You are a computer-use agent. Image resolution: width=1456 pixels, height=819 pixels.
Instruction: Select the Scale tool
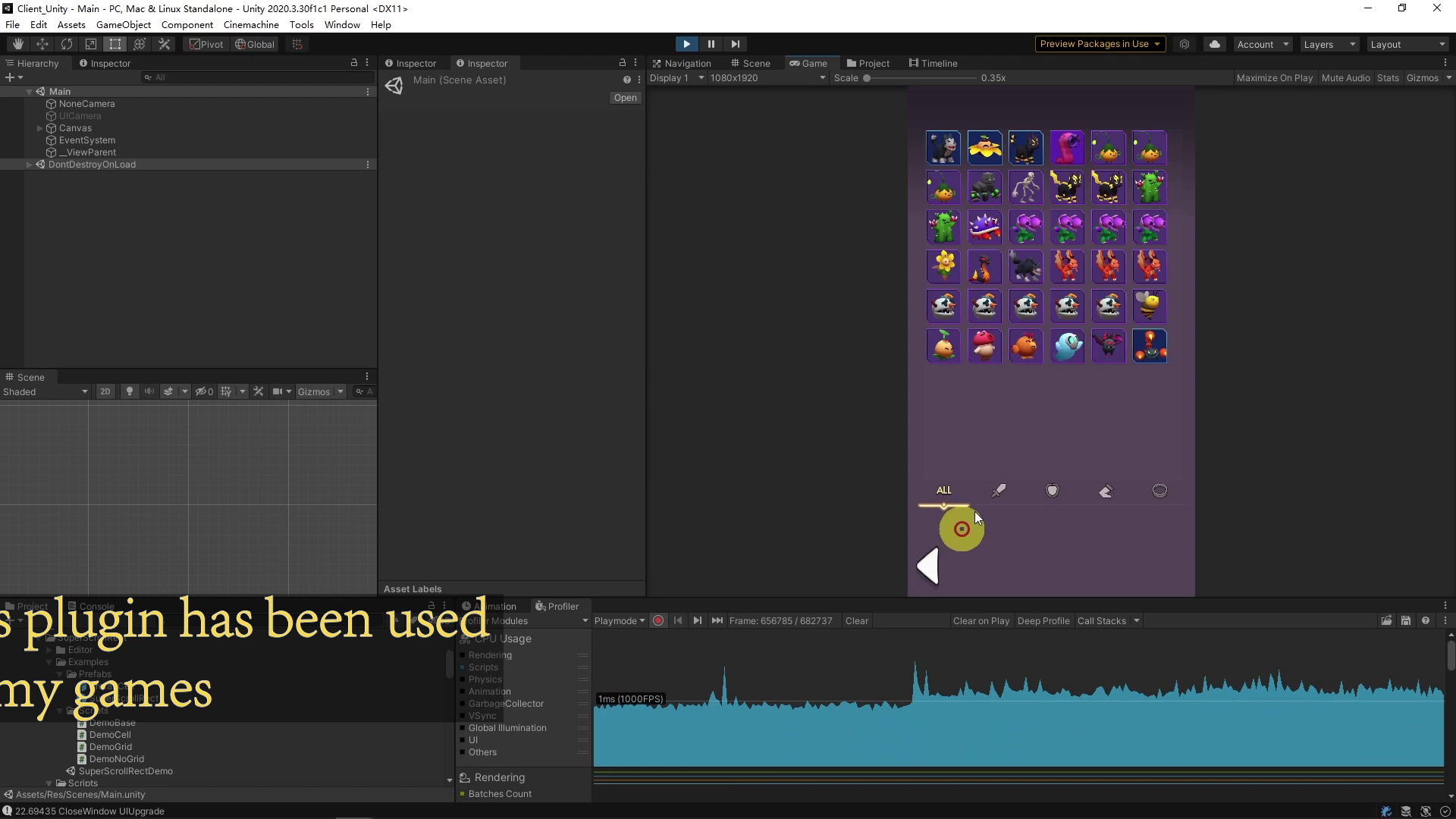point(91,44)
